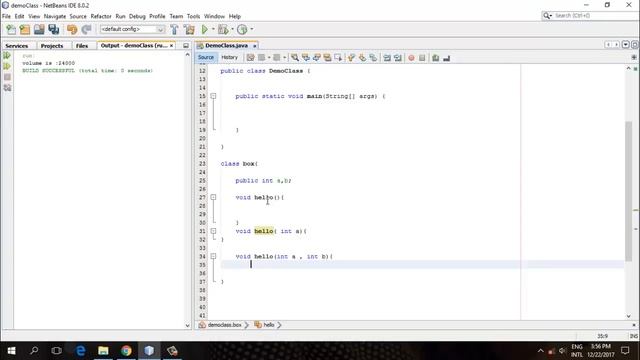This screenshot has height=360, width=640.
Task: Click the Find Selection magnifier icon
Action: click(x=295, y=58)
